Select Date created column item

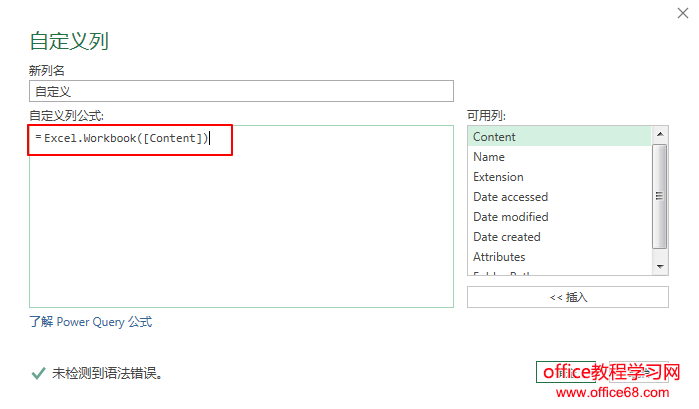tap(506, 237)
